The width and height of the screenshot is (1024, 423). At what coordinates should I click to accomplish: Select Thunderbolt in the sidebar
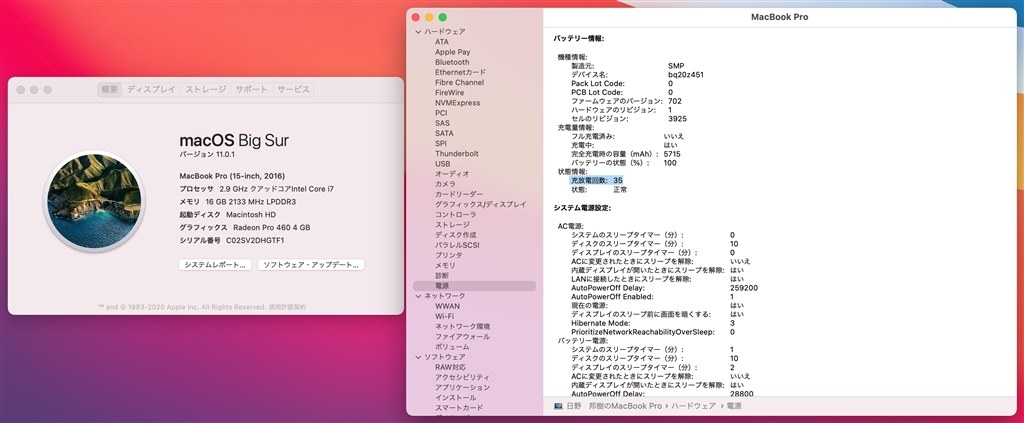[456, 153]
